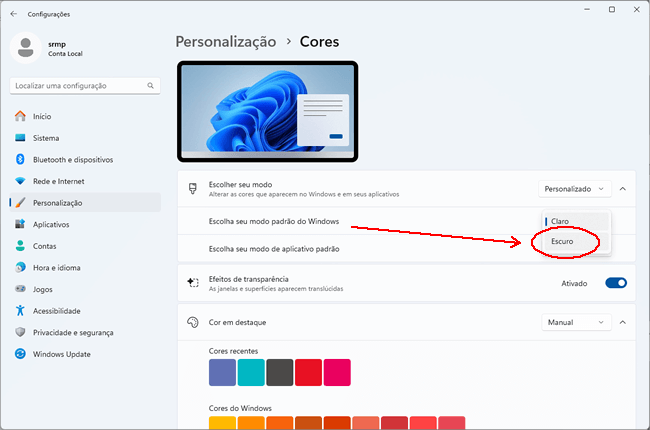650x430 pixels.
Task: Pick the dark gray recent color
Action: (x=280, y=372)
